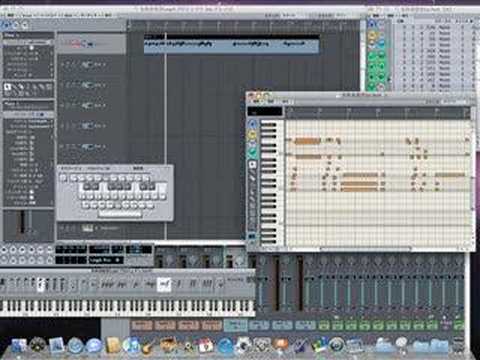The image size is (480, 360).
Task: Click the yellow round button in the piano roll tool column
Action: click(253, 136)
